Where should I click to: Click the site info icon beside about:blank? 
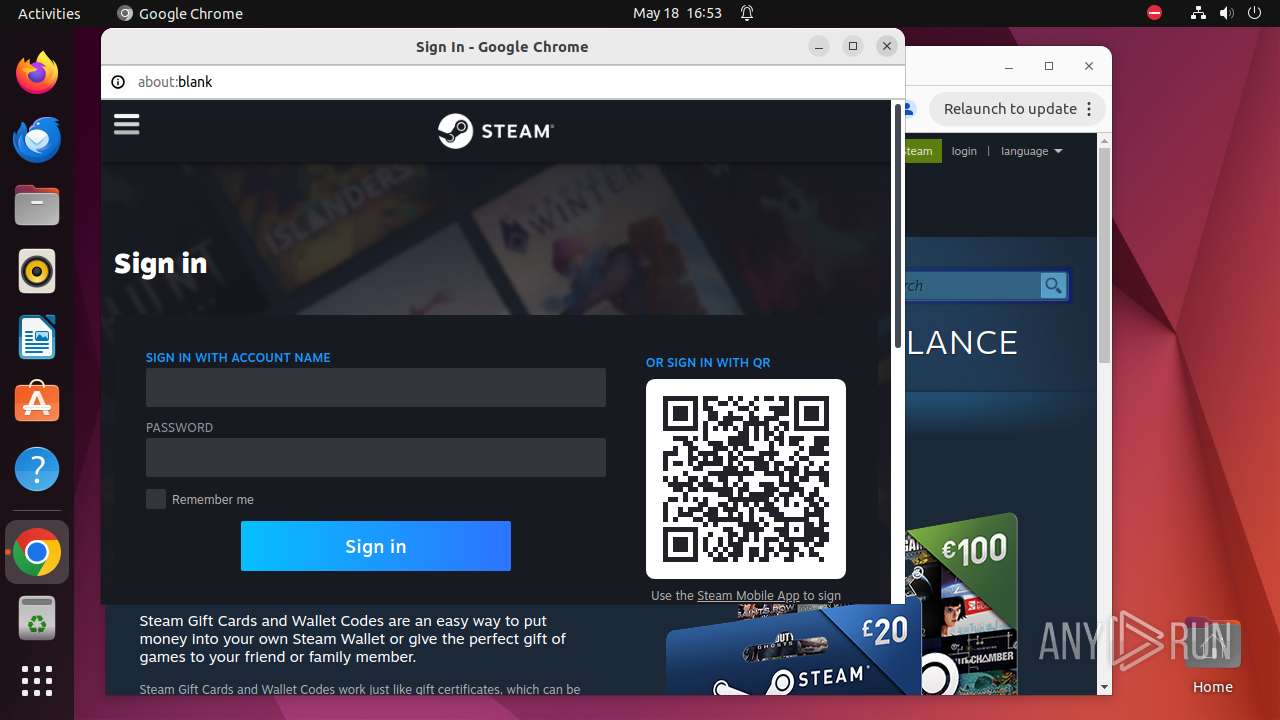(x=118, y=82)
